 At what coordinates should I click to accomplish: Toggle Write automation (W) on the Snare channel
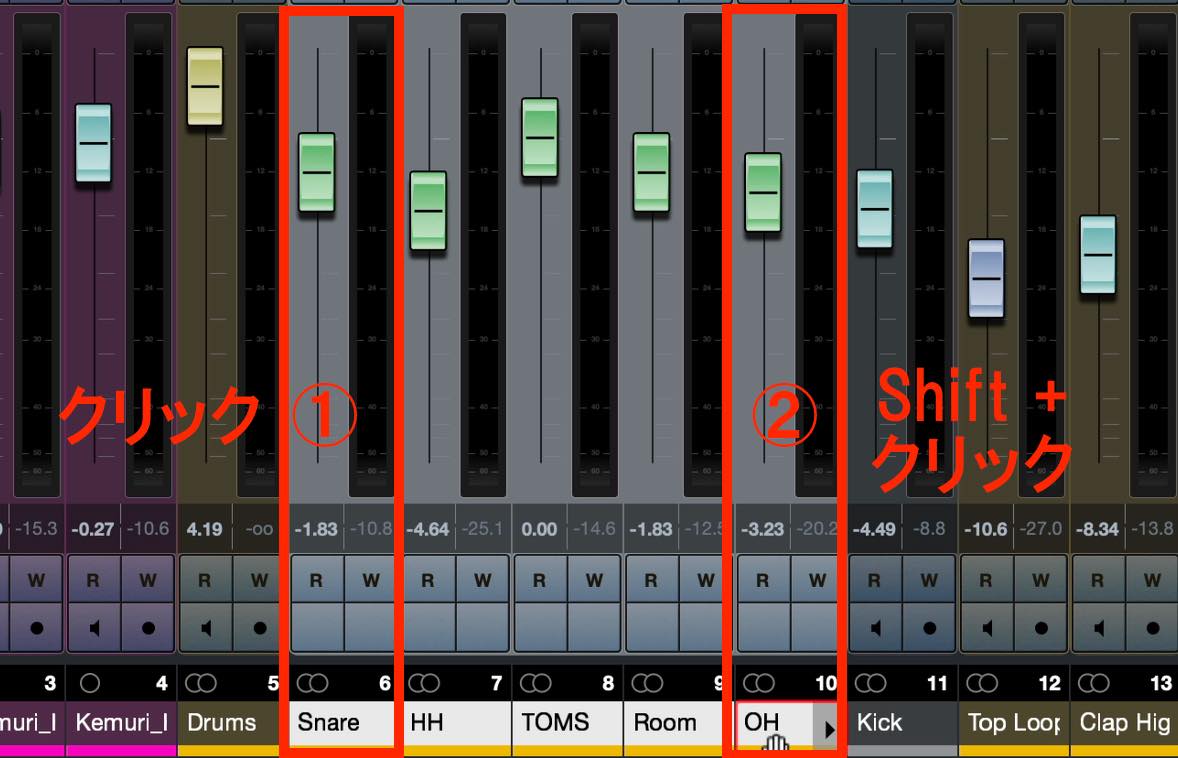(371, 580)
